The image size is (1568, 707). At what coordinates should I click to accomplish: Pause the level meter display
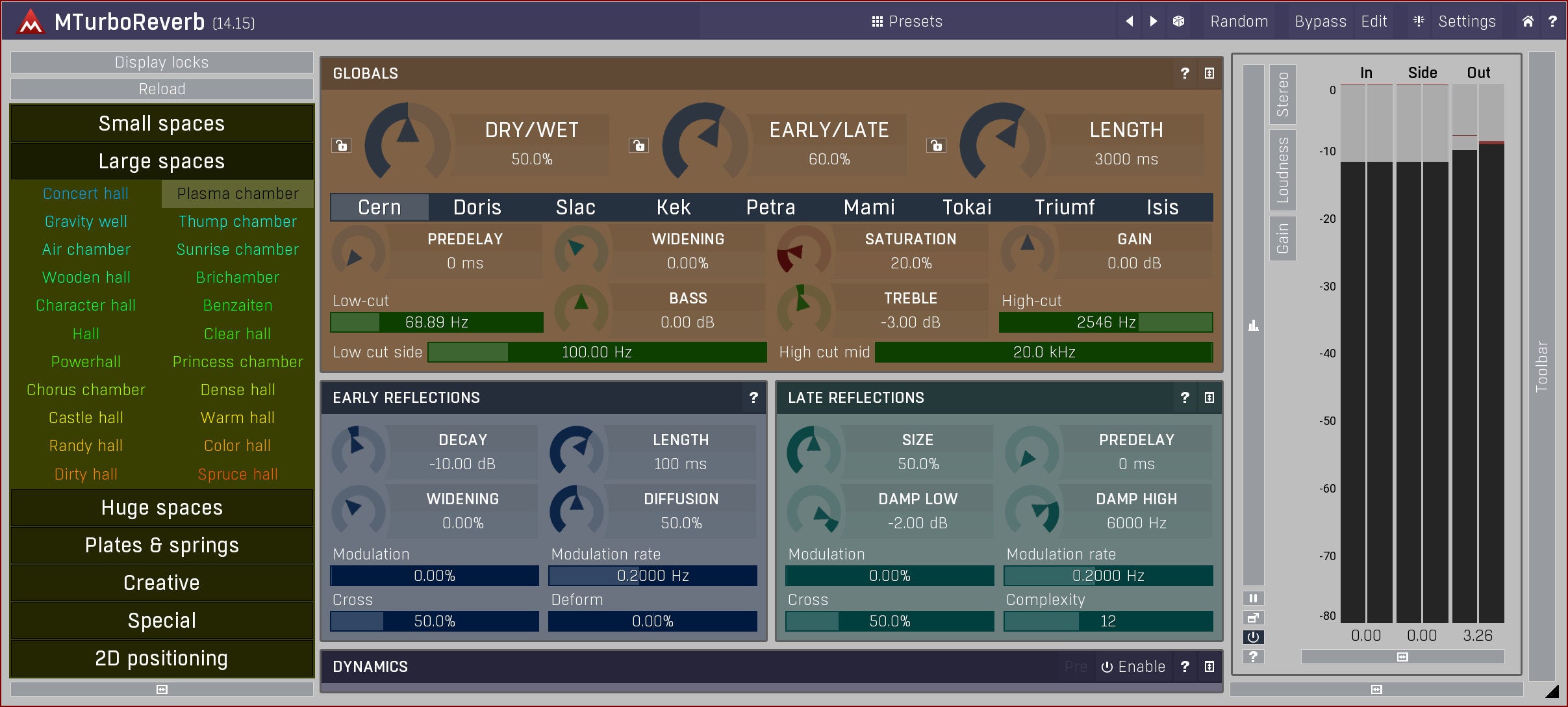pos(1253,598)
